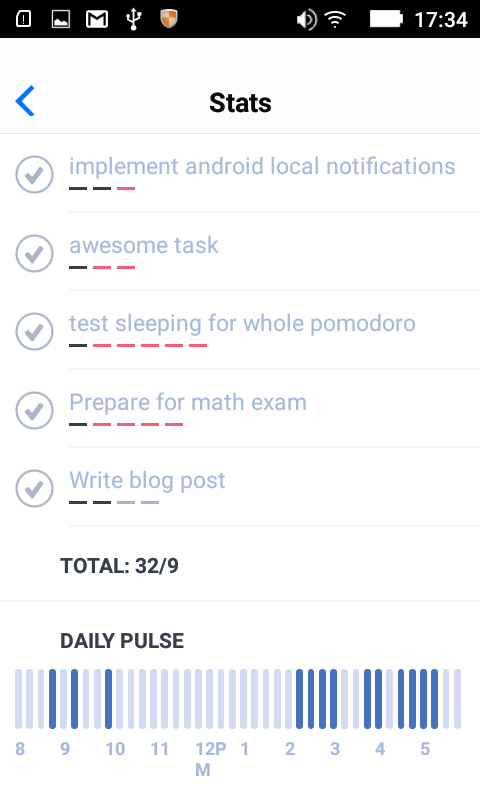Viewport: 480px width, 800px height.
Task: Tap the clock showing 17:34
Action: (x=441, y=20)
